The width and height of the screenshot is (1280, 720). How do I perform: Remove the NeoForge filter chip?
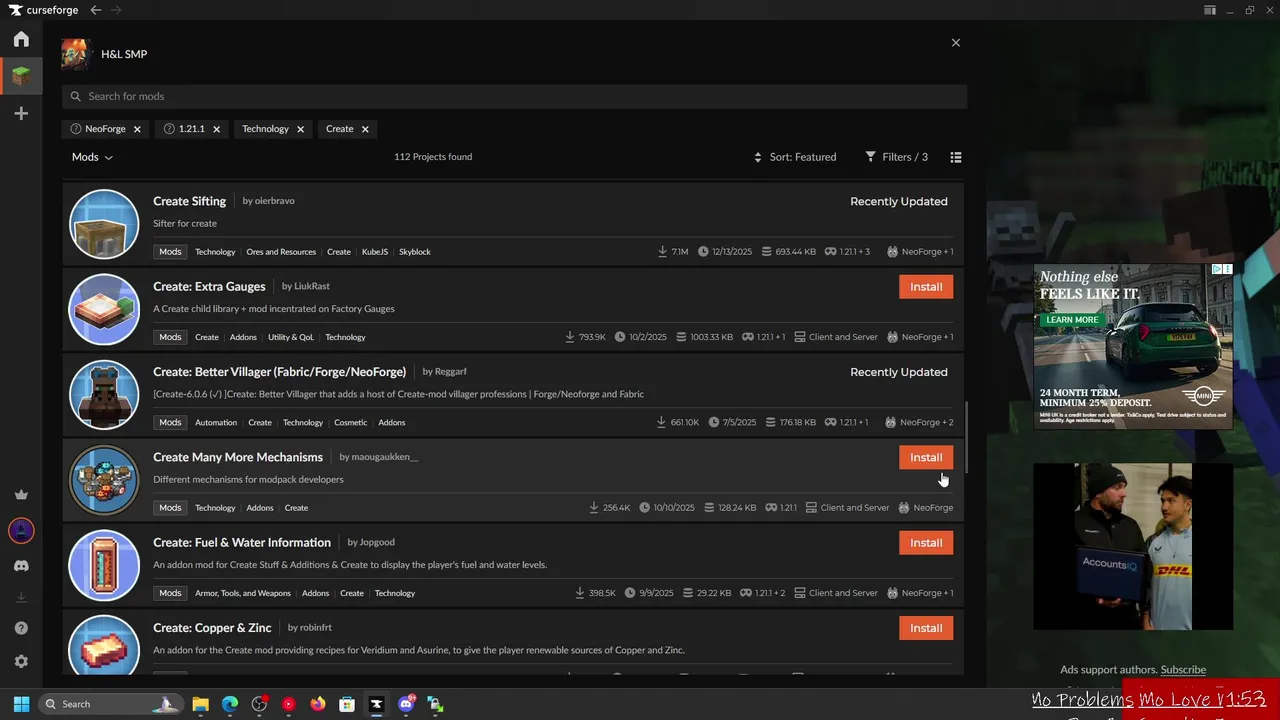(137, 129)
